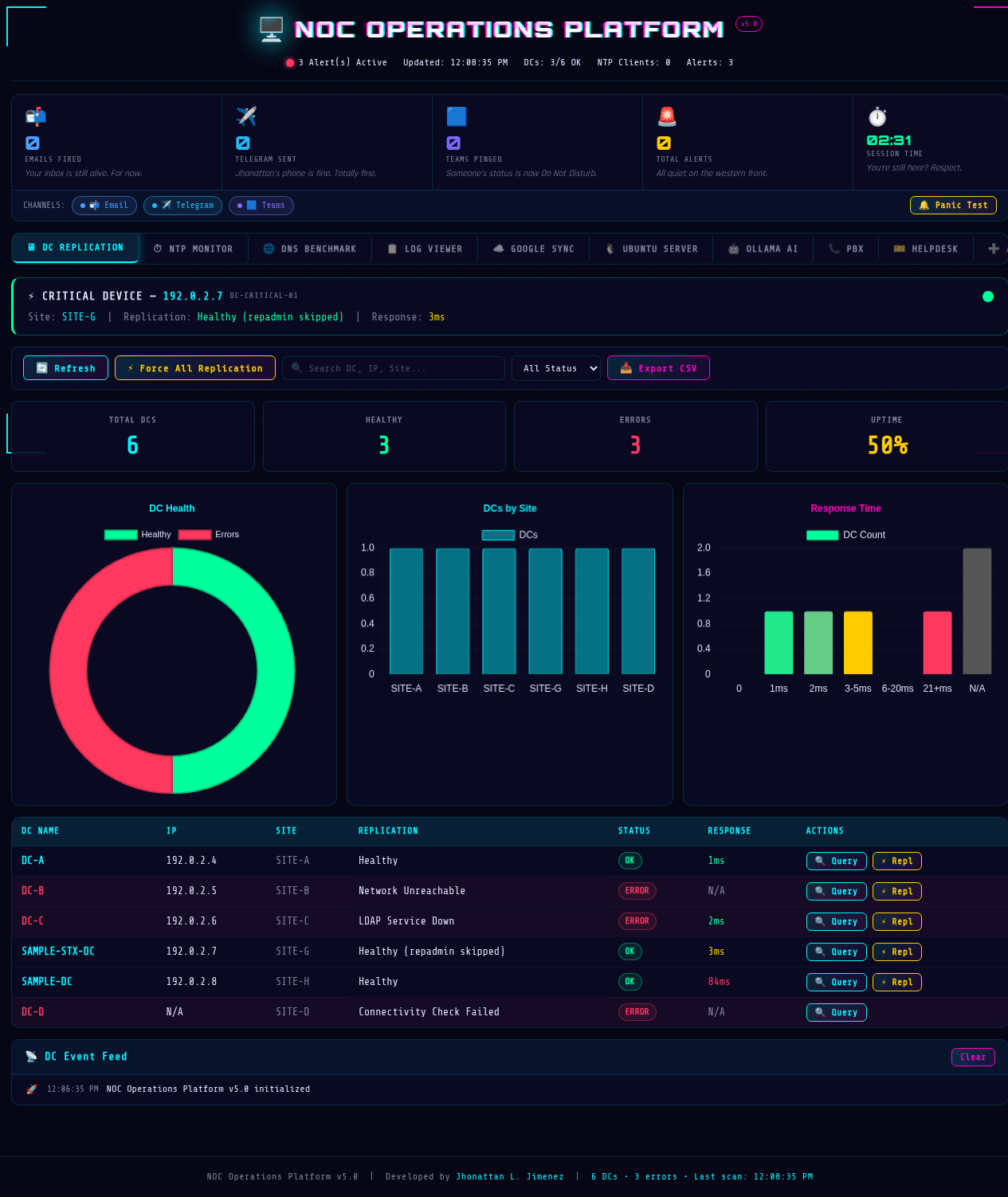The image size is (1008, 1197).
Task: Click the Total DCs stat card
Action: (x=133, y=436)
